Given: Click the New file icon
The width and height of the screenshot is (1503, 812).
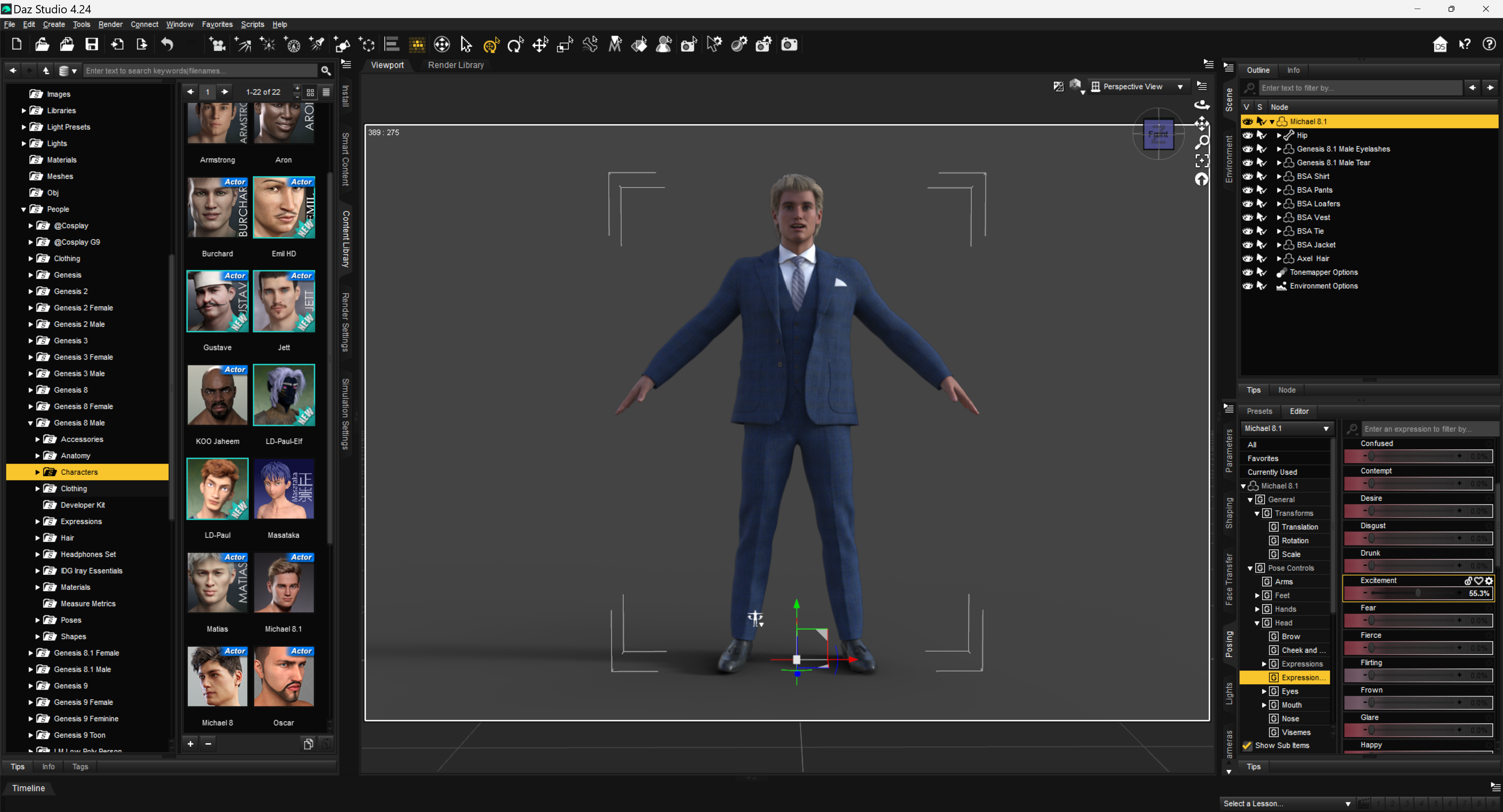Looking at the screenshot, I should coord(17,44).
